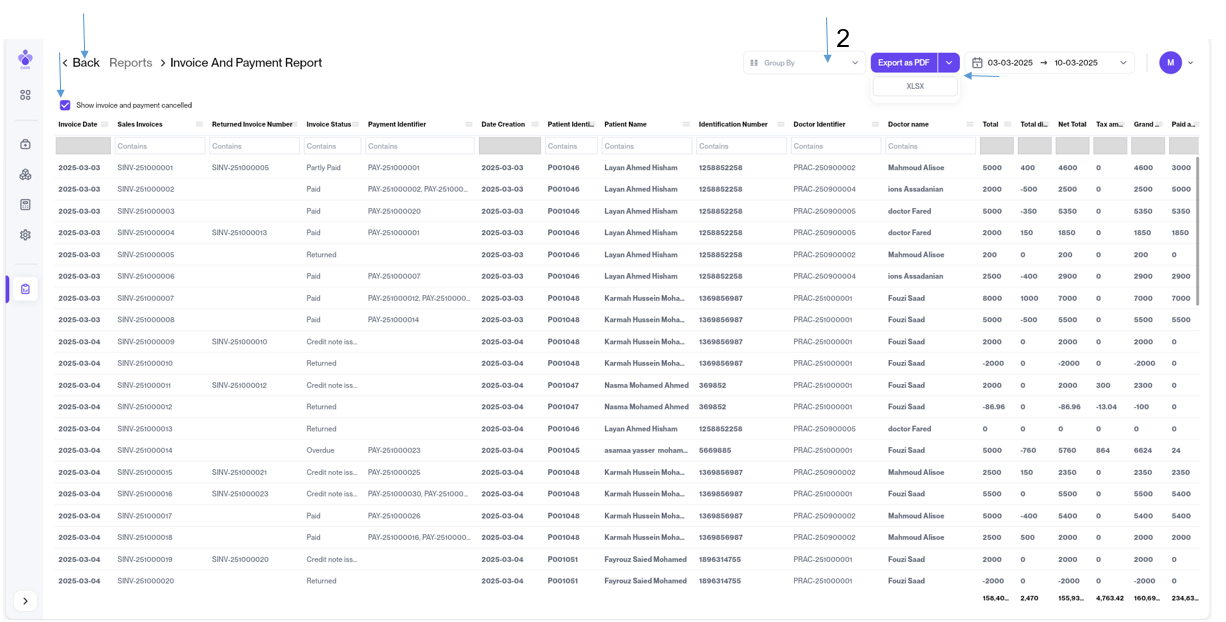Viewport: 1226px width, 622px height.
Task: Uncheck Show invoice and payment cancelled
Action: pyautogui.click(x=65, y=105)
